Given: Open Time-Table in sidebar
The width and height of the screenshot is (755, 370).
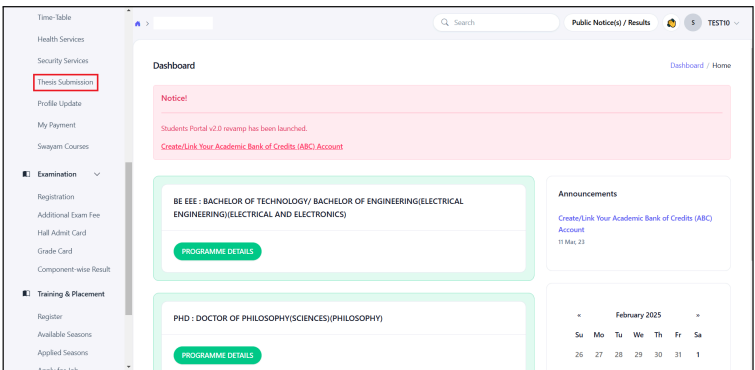Looking at the screenshot, I should click(54, 17).
